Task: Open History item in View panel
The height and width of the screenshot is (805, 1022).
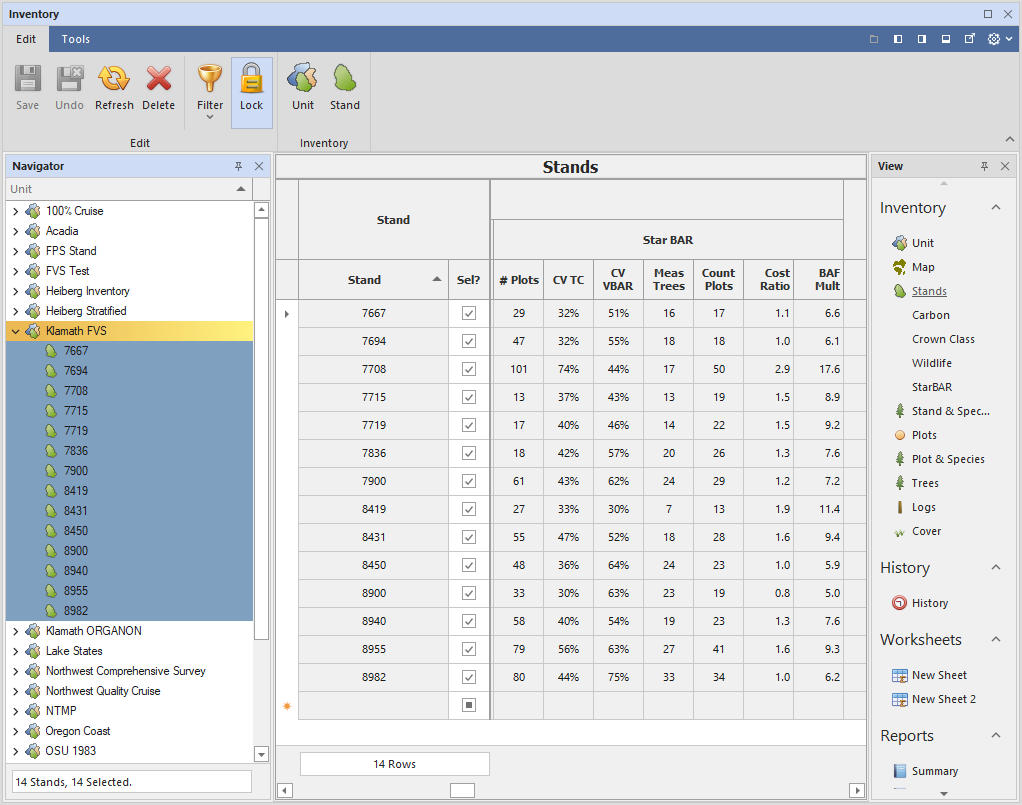Action: point(929,604)
